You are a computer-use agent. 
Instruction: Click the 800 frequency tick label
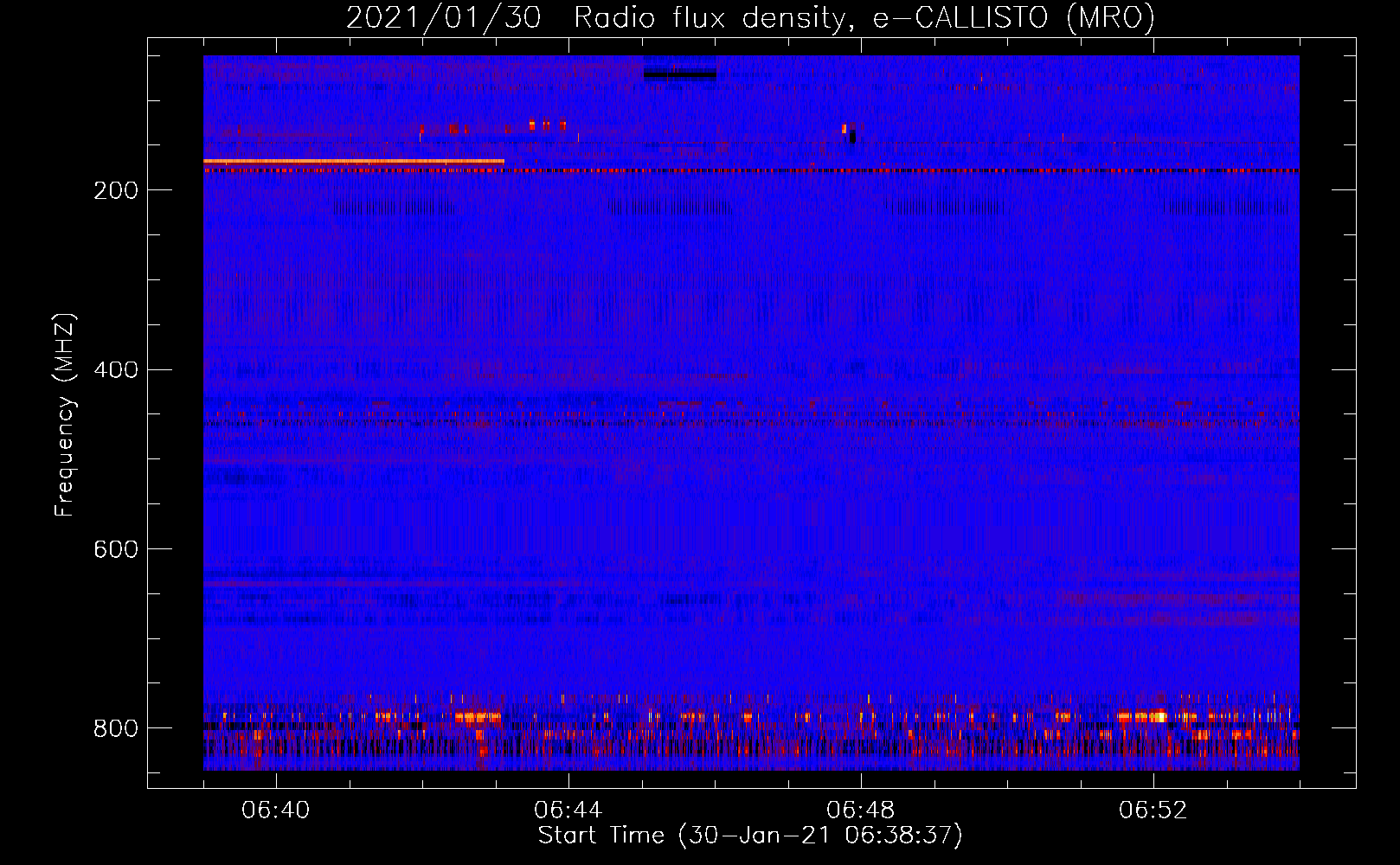pyautogui.click(x=116, y=728)
